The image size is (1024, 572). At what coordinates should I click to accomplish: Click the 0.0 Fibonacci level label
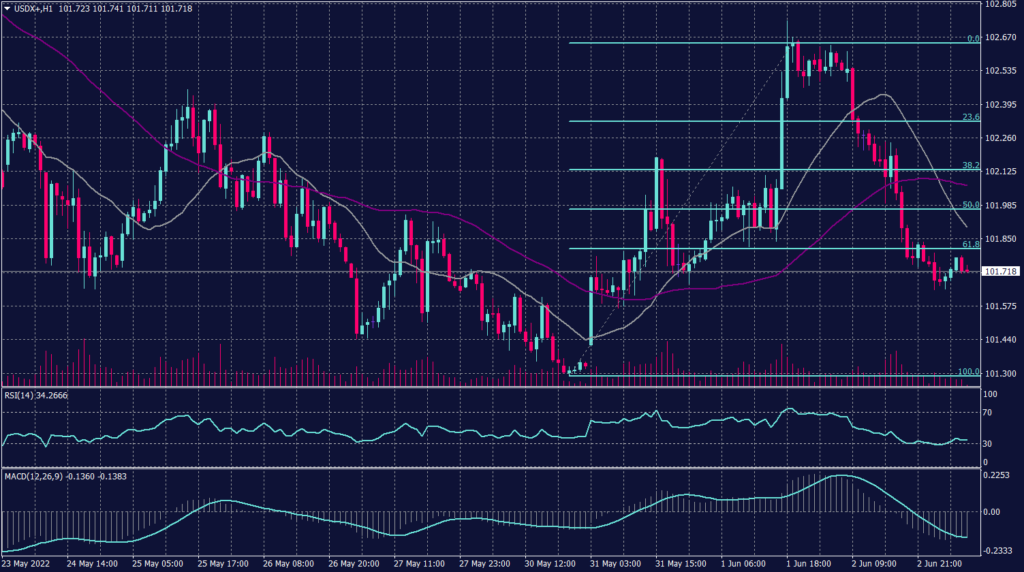point(972,39)
